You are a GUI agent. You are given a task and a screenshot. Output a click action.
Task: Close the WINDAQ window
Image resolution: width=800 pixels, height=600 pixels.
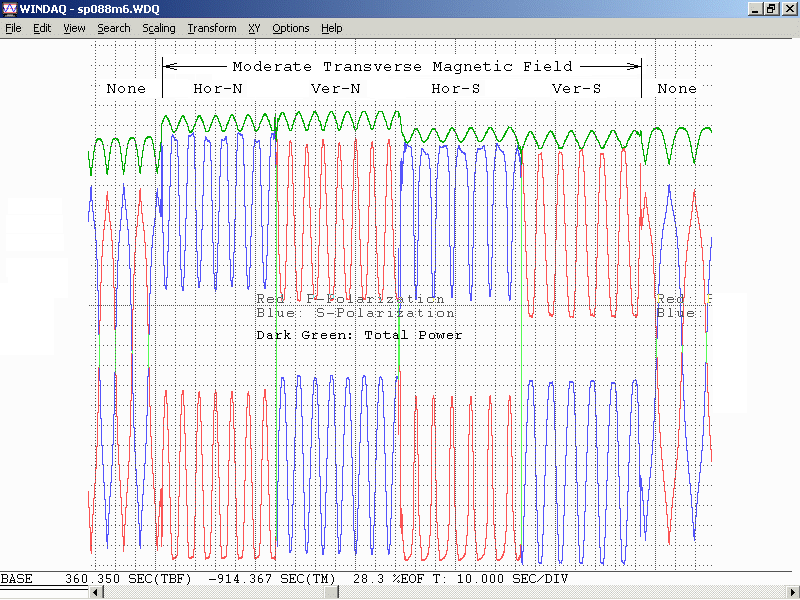point(789,9)
